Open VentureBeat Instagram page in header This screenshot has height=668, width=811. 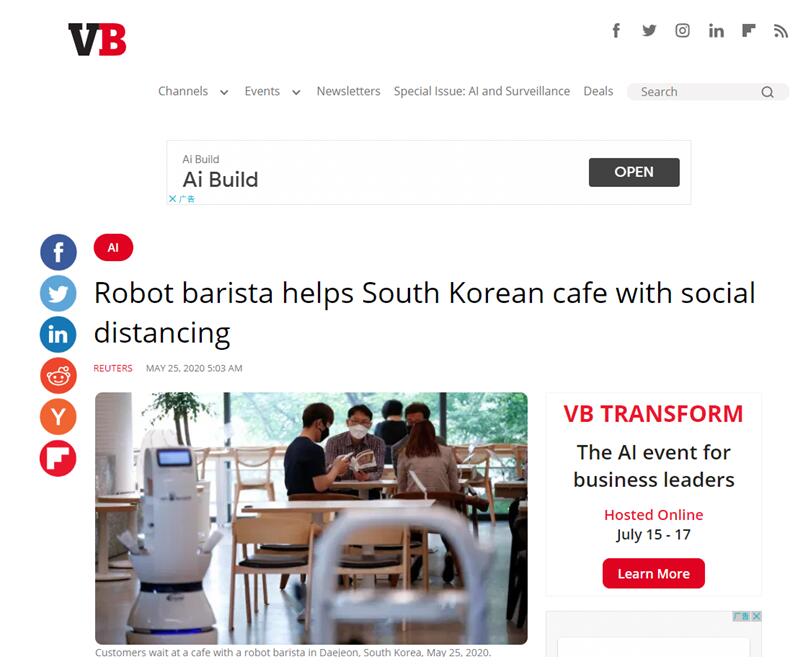[x=682, y=31]
